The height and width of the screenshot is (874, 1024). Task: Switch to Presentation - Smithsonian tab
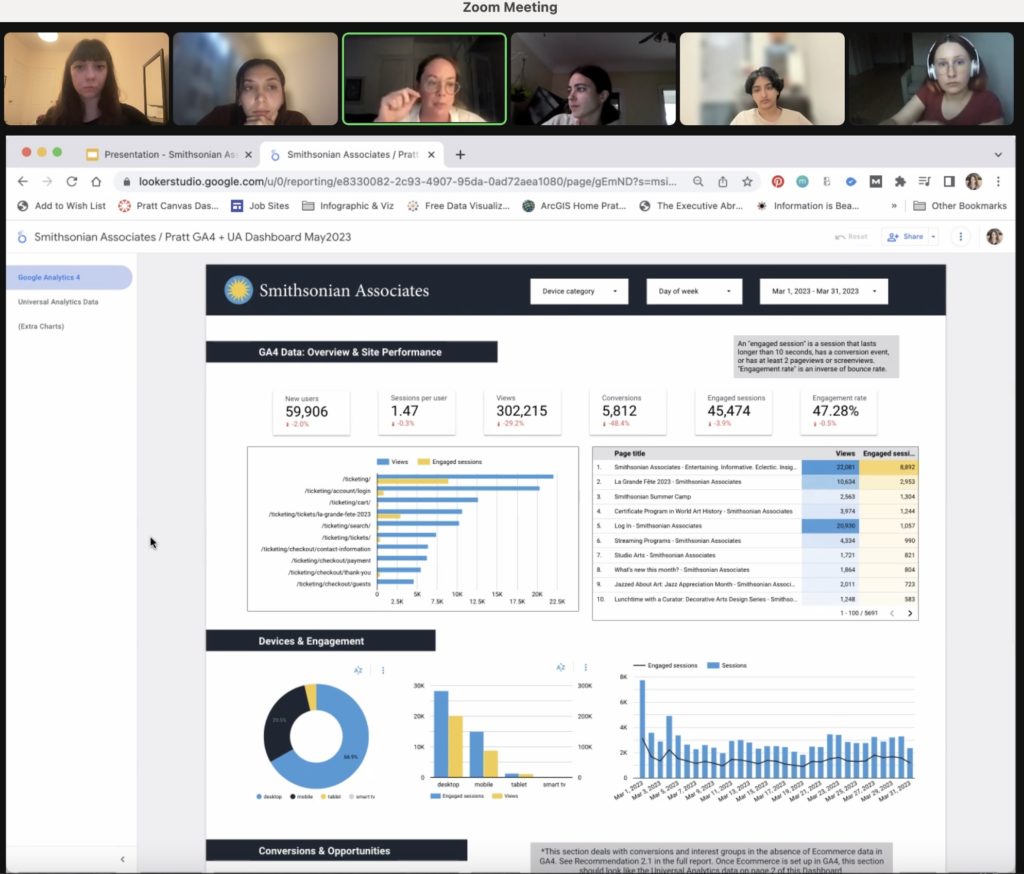click(168, 155)
